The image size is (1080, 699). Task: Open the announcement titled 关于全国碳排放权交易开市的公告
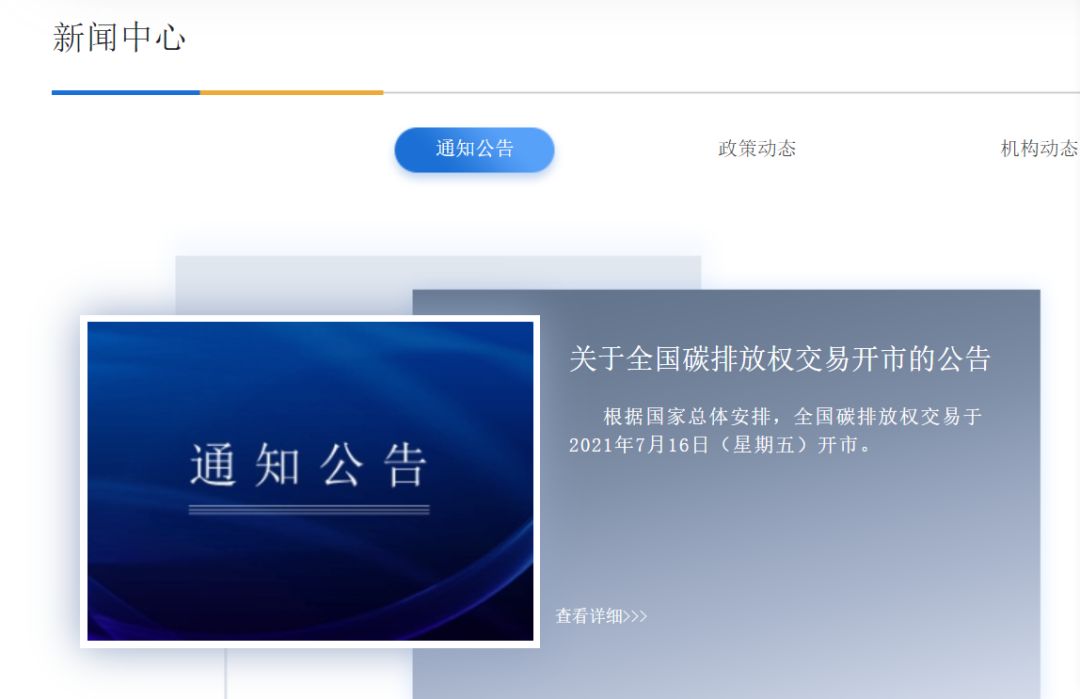click(x=778, y=361)
